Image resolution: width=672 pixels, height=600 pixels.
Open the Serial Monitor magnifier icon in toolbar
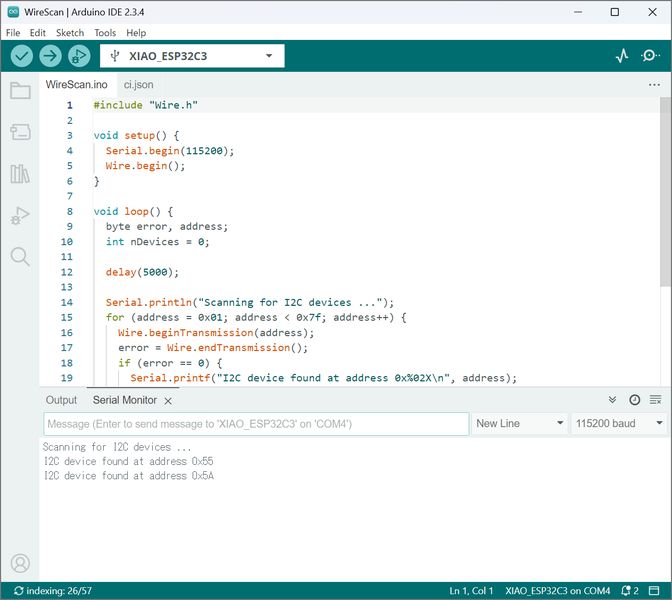pyautogui.click(x=650, y=56)
